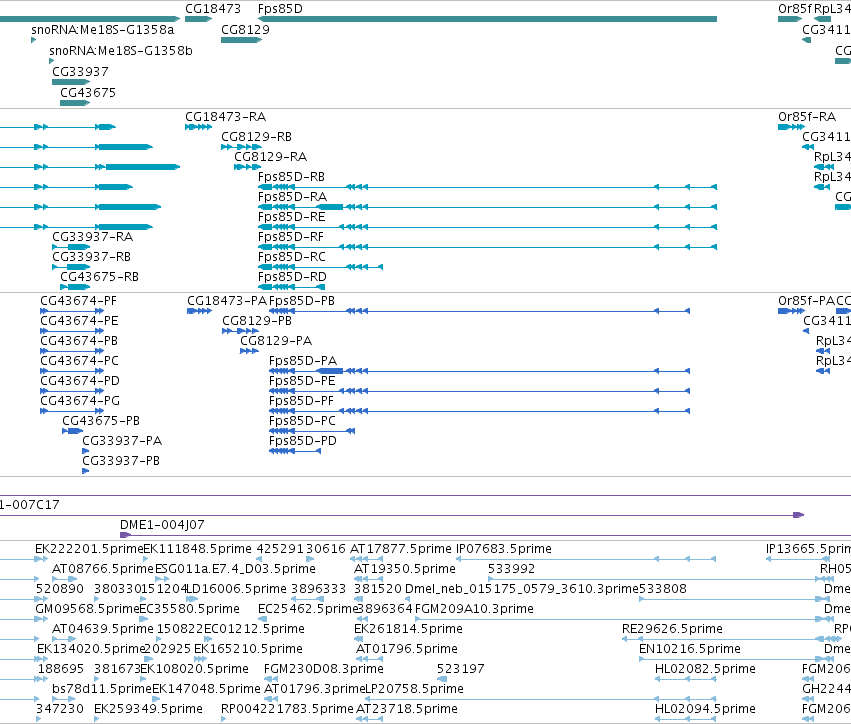Image resolution: width=851 pixels, height=724 pixels.
Task: Select transcript Fps85D-RE
Action: click(x=487, y=227)
